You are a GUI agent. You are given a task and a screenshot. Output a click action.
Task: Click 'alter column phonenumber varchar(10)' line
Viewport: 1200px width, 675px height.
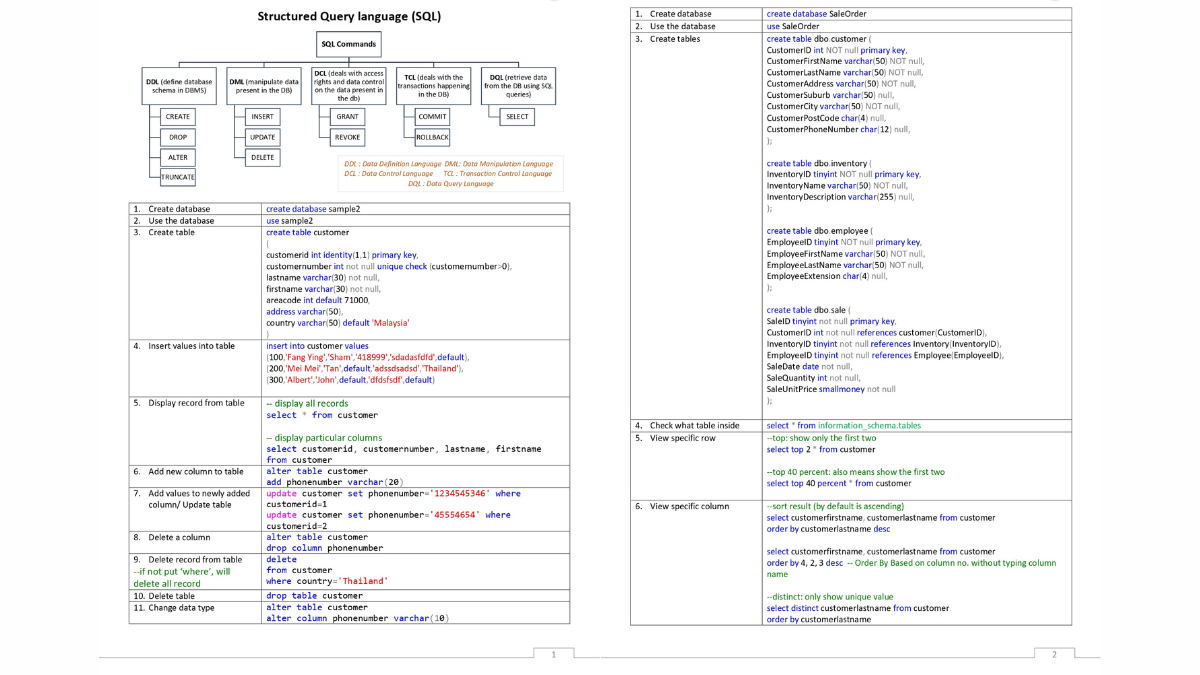click(358, 618)
